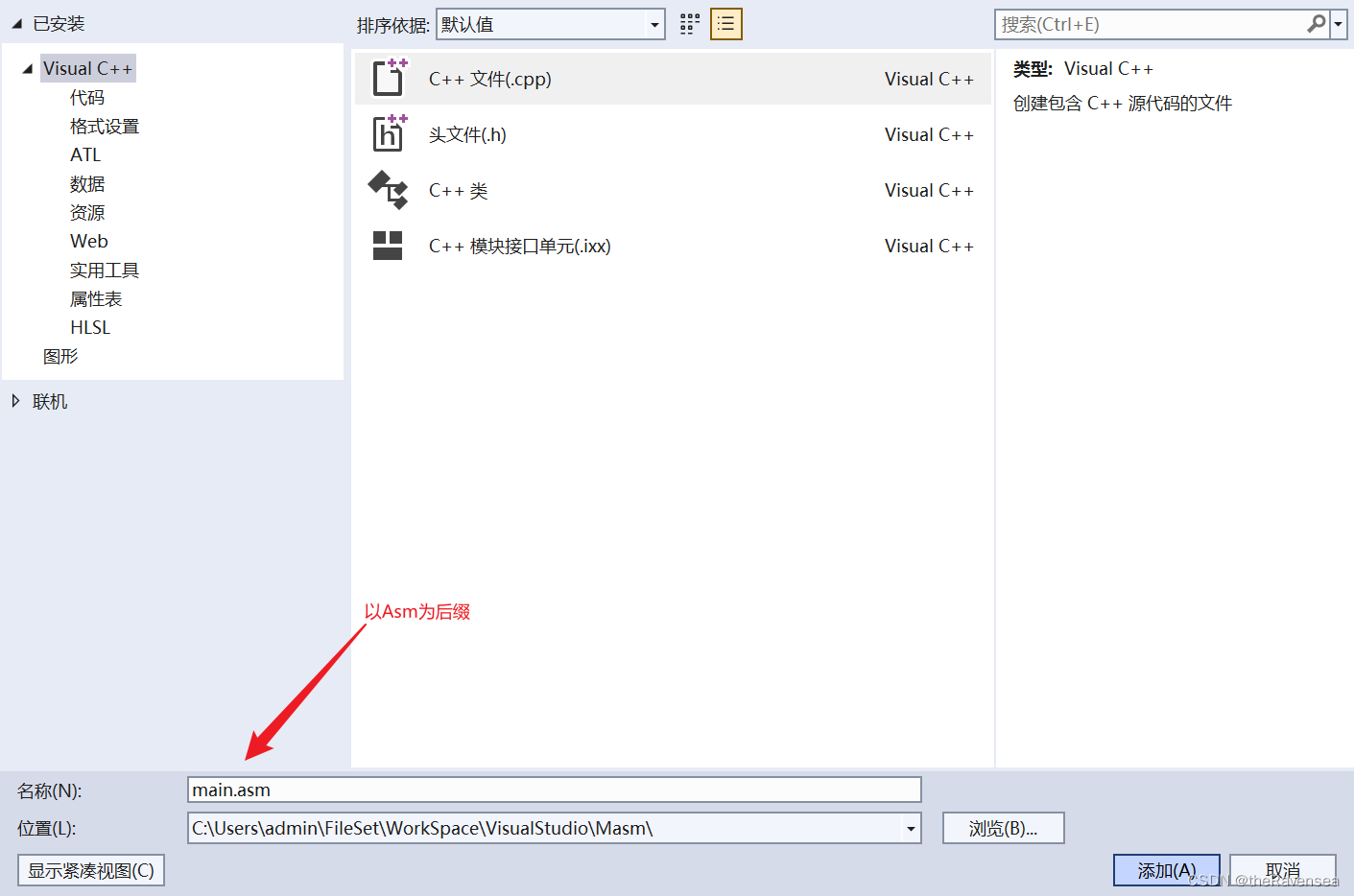Click the 添加(A) button
The height and width of the screenshot is (896, 1354).
coord(1166,870)
